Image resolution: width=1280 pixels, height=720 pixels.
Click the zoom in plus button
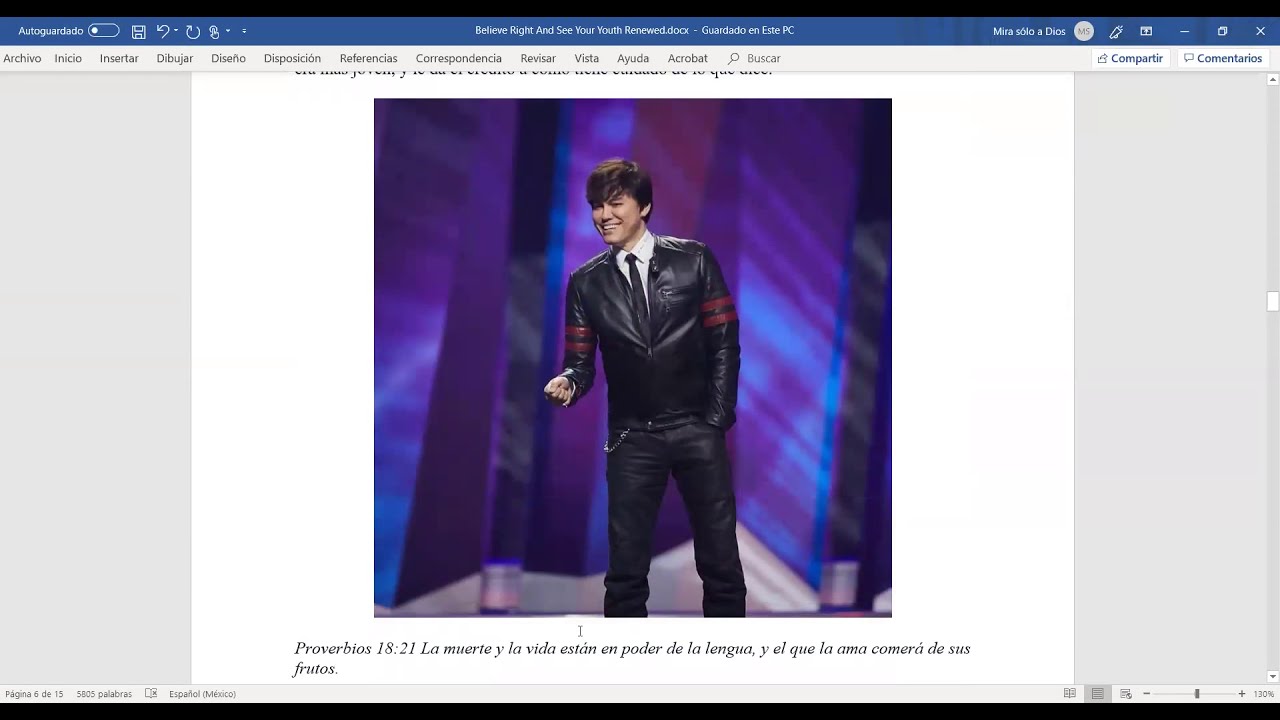(x=1242, y=694)
